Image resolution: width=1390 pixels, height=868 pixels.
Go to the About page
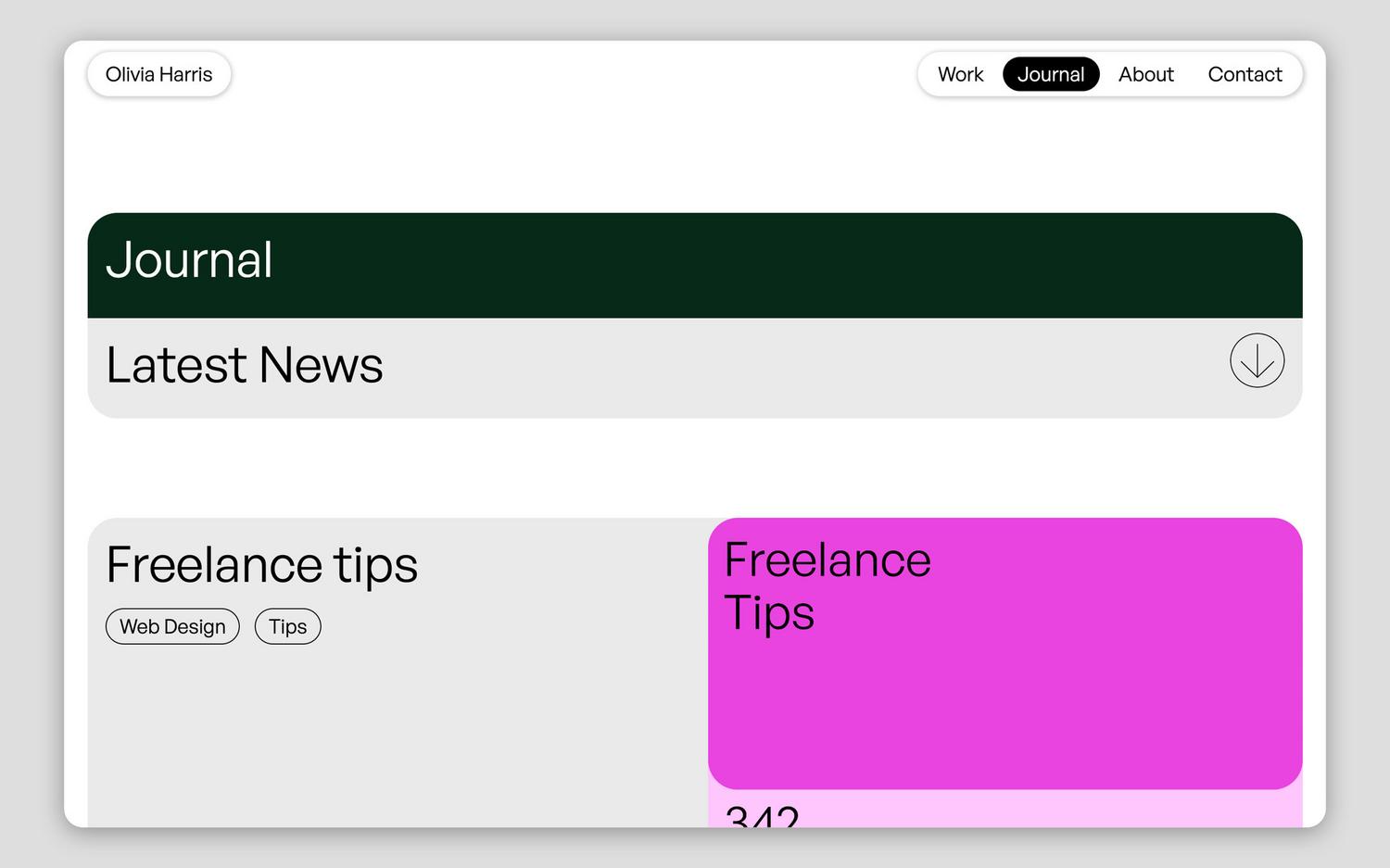[x=1145, y=74]
